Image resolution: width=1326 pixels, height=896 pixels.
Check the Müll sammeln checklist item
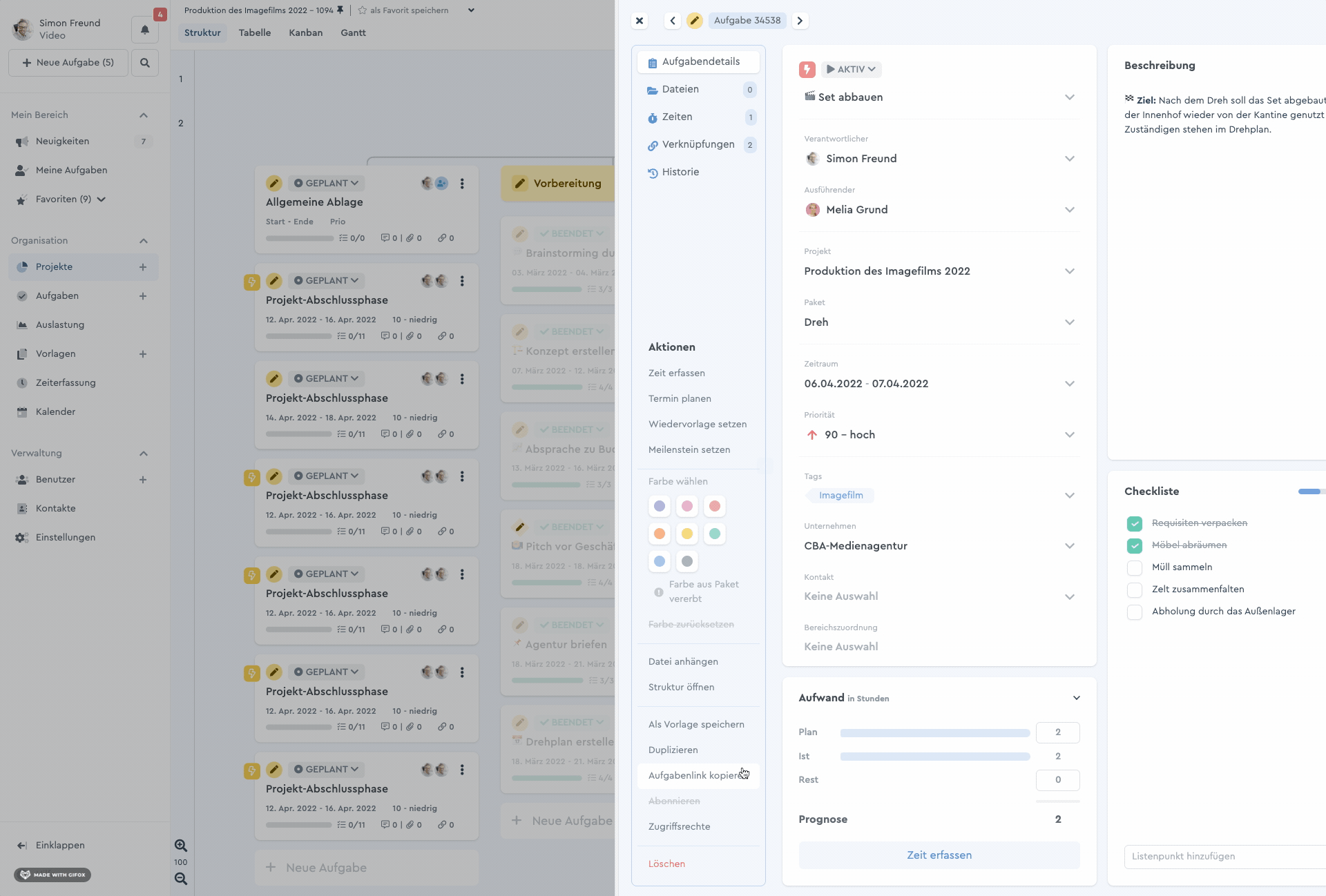click(1135, 567)
